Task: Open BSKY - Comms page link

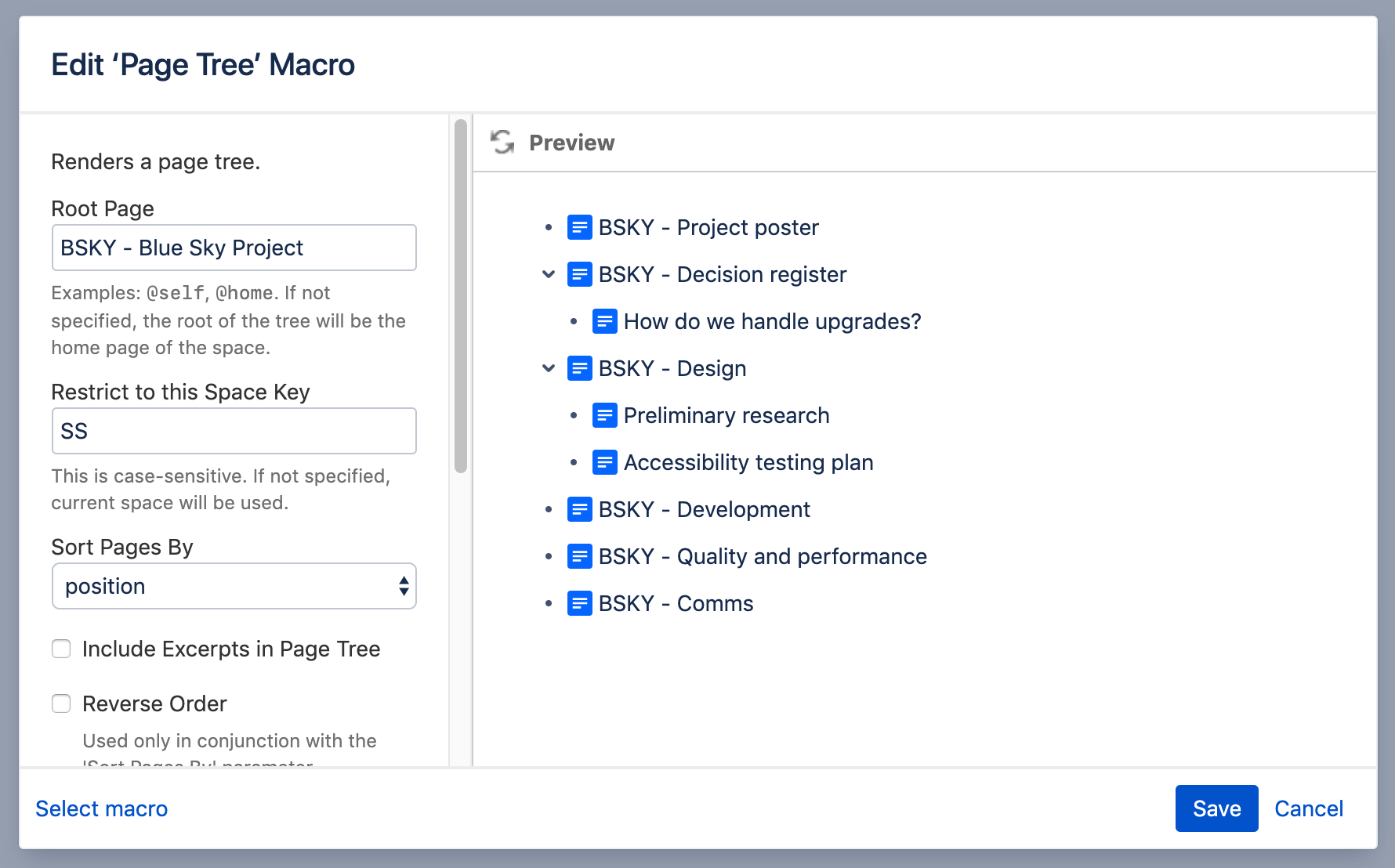Action: tap(676, 603)
